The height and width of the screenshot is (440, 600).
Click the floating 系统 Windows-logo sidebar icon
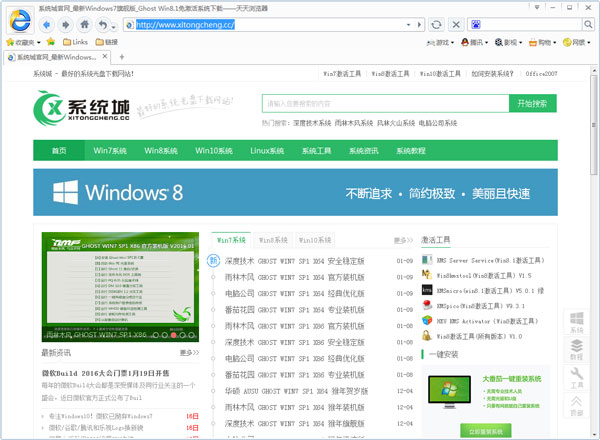577,322
